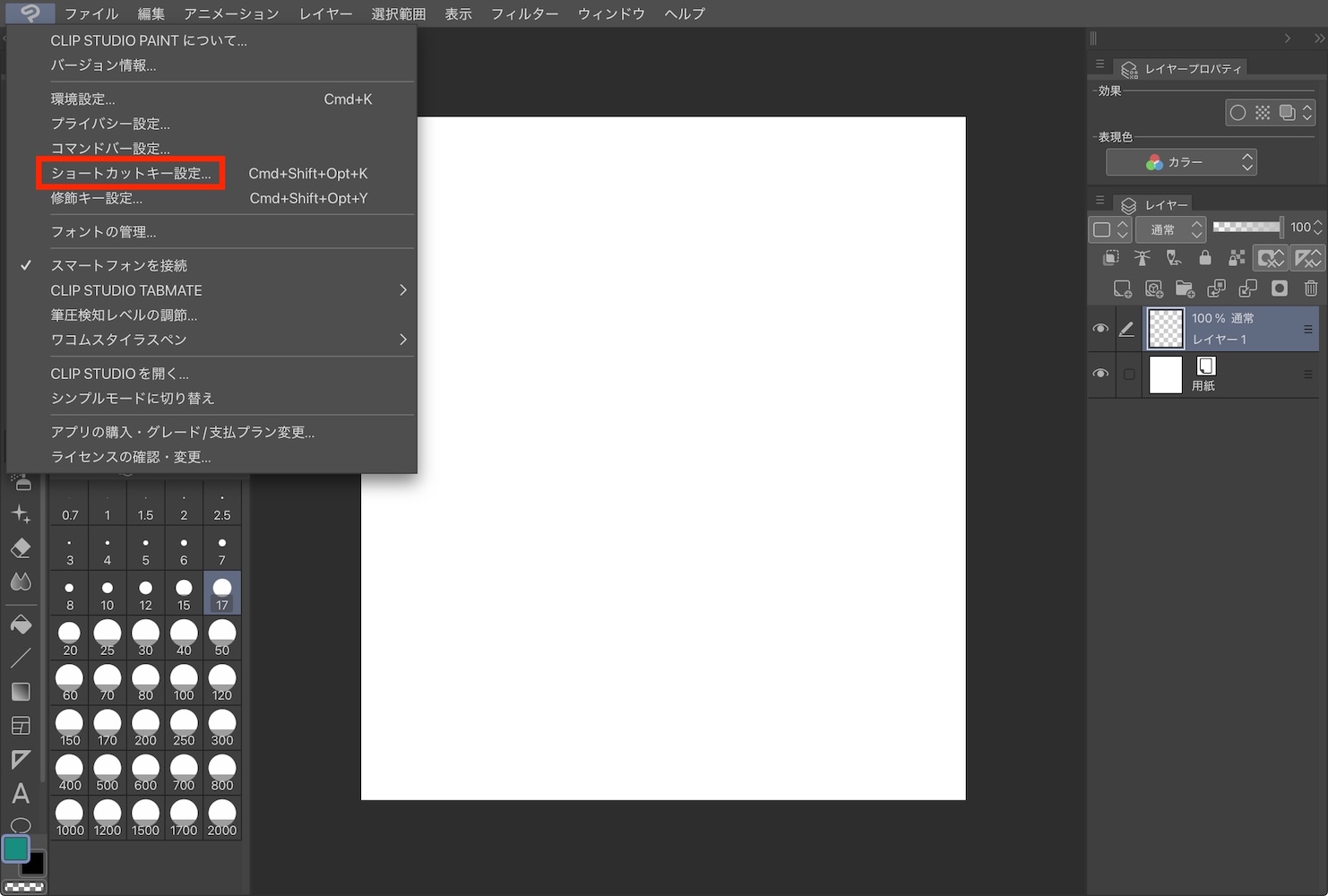
Task: Toggle スマートフォンを接続 checked menu item
Action: pyautogui.click(x=211, y=265)
